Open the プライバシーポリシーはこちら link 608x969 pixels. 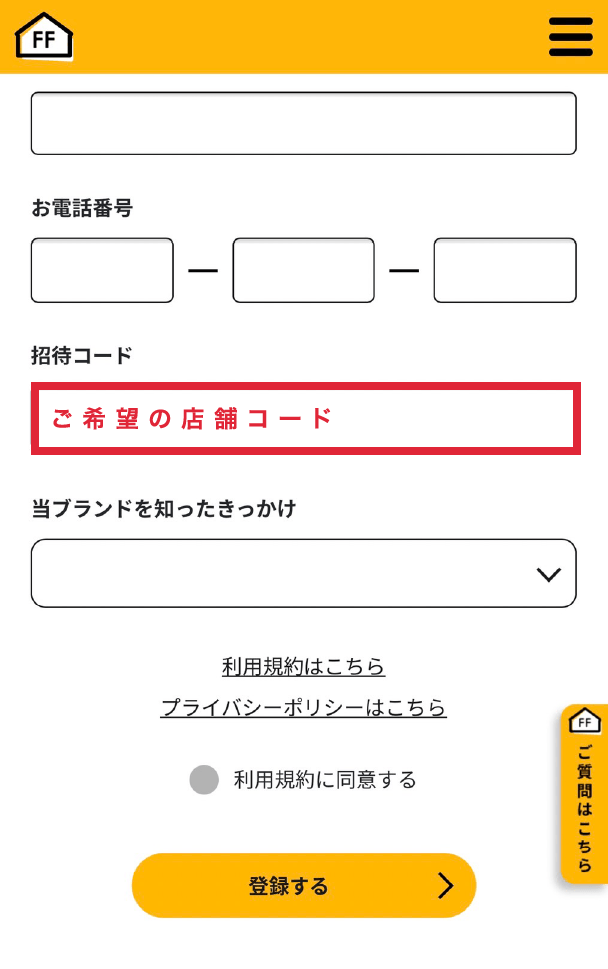303,707
